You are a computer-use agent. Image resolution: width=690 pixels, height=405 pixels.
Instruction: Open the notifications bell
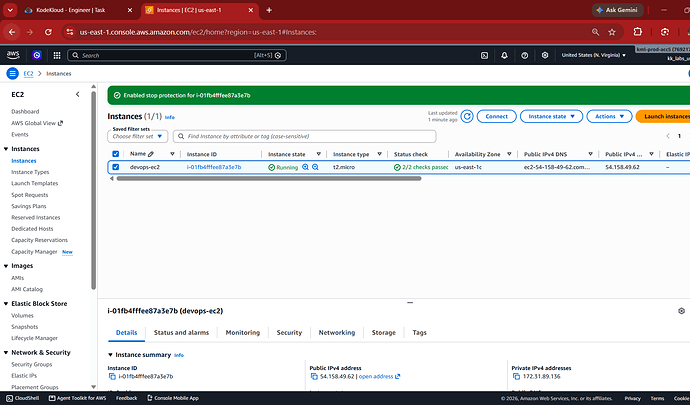(504, 55)
